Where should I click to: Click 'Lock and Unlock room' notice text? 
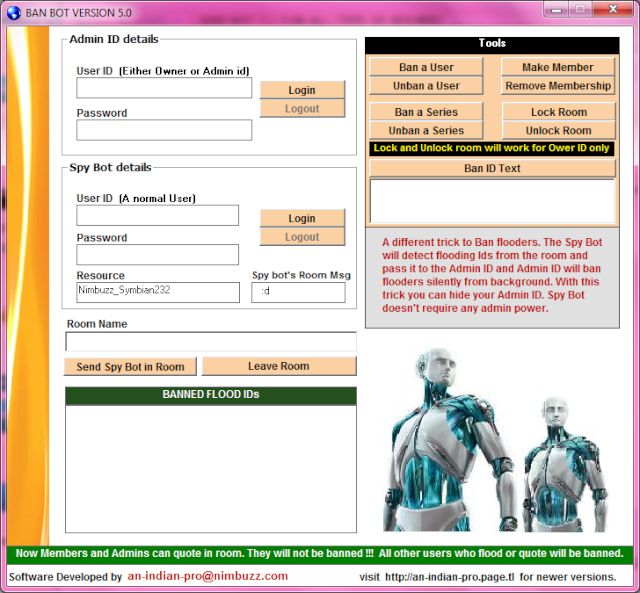point(491,148)
